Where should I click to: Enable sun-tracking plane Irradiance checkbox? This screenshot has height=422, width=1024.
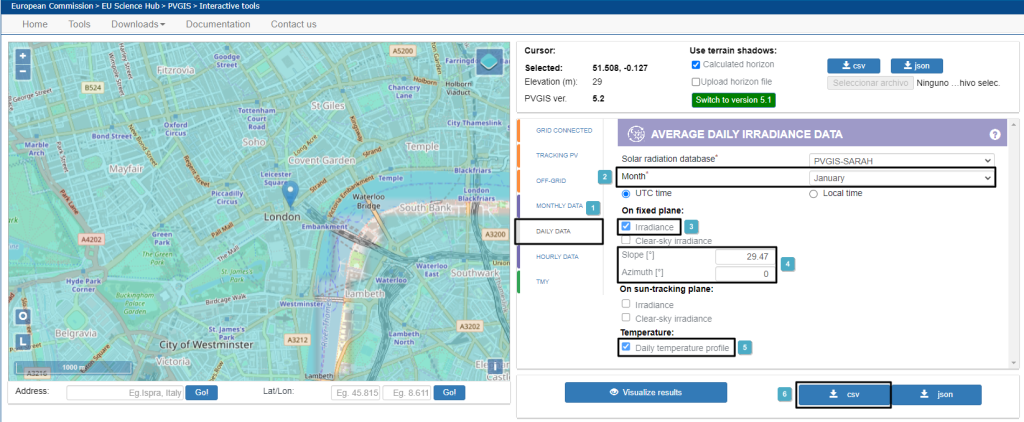pos(626,304)
